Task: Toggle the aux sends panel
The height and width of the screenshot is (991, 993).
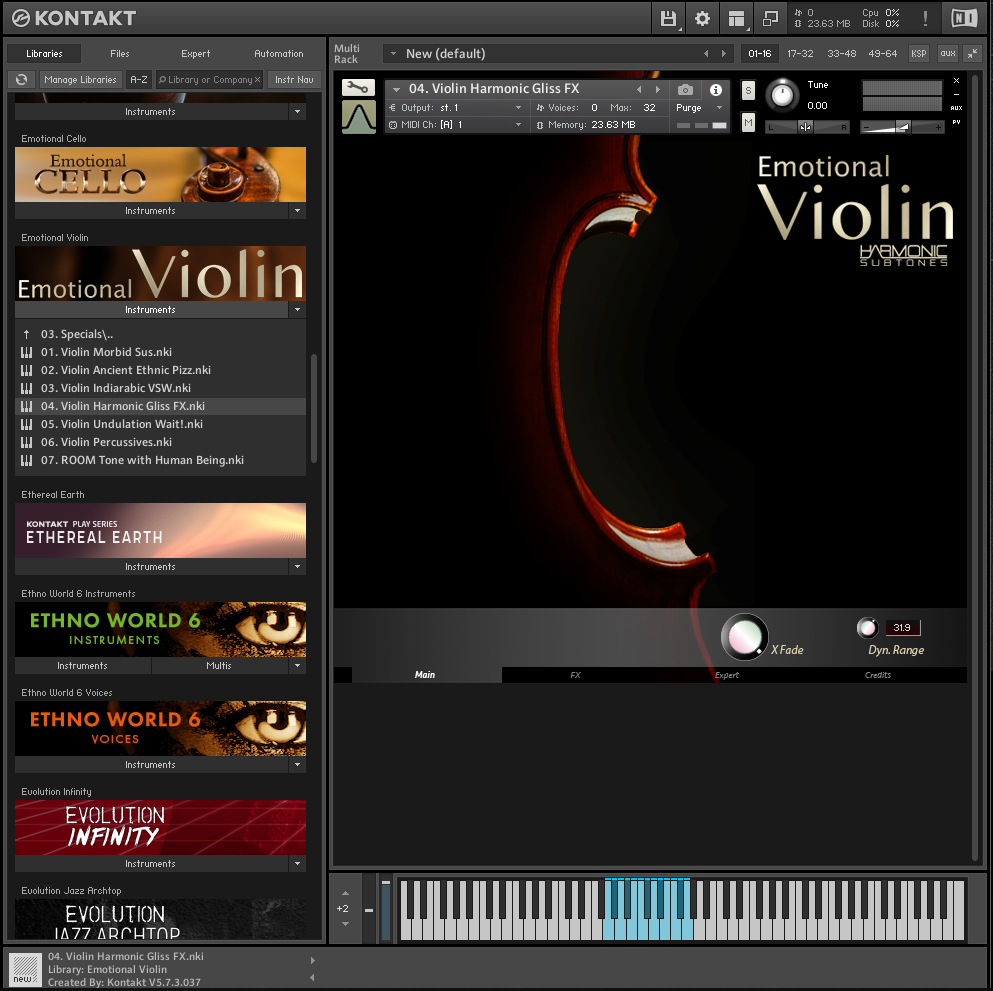Action: coord(947,54)
